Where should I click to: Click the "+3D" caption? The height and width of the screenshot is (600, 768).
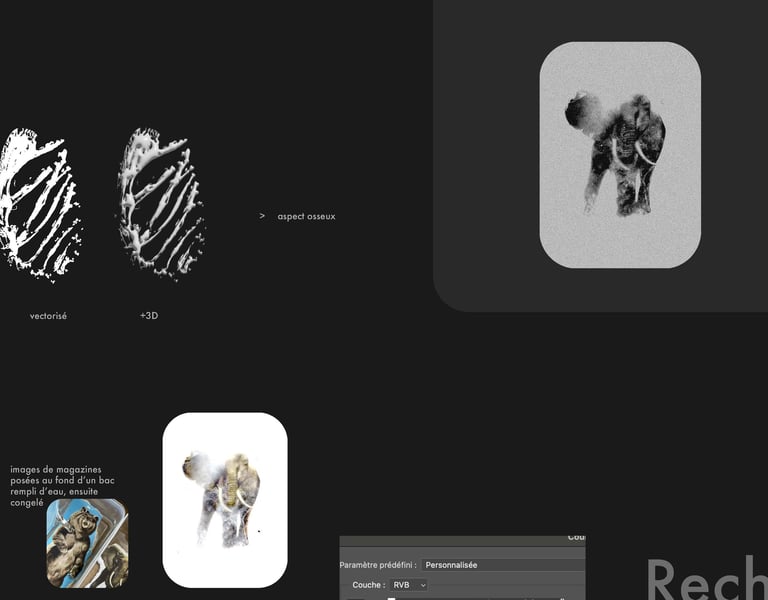149,315
